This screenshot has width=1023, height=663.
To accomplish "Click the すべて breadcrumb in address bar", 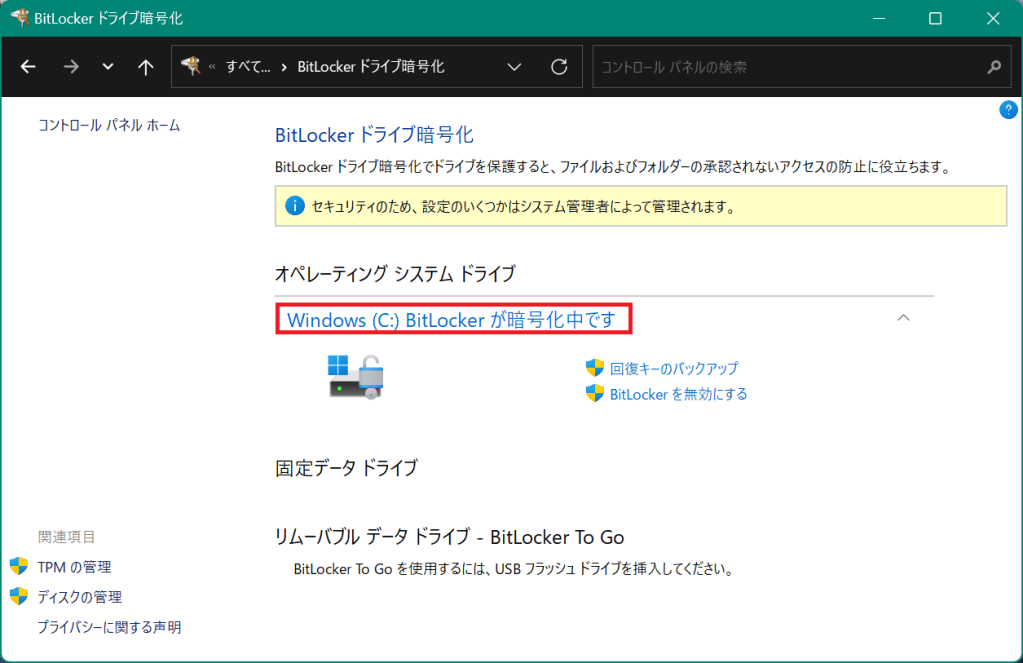I will pyautogui.click(x=247, y=67).
